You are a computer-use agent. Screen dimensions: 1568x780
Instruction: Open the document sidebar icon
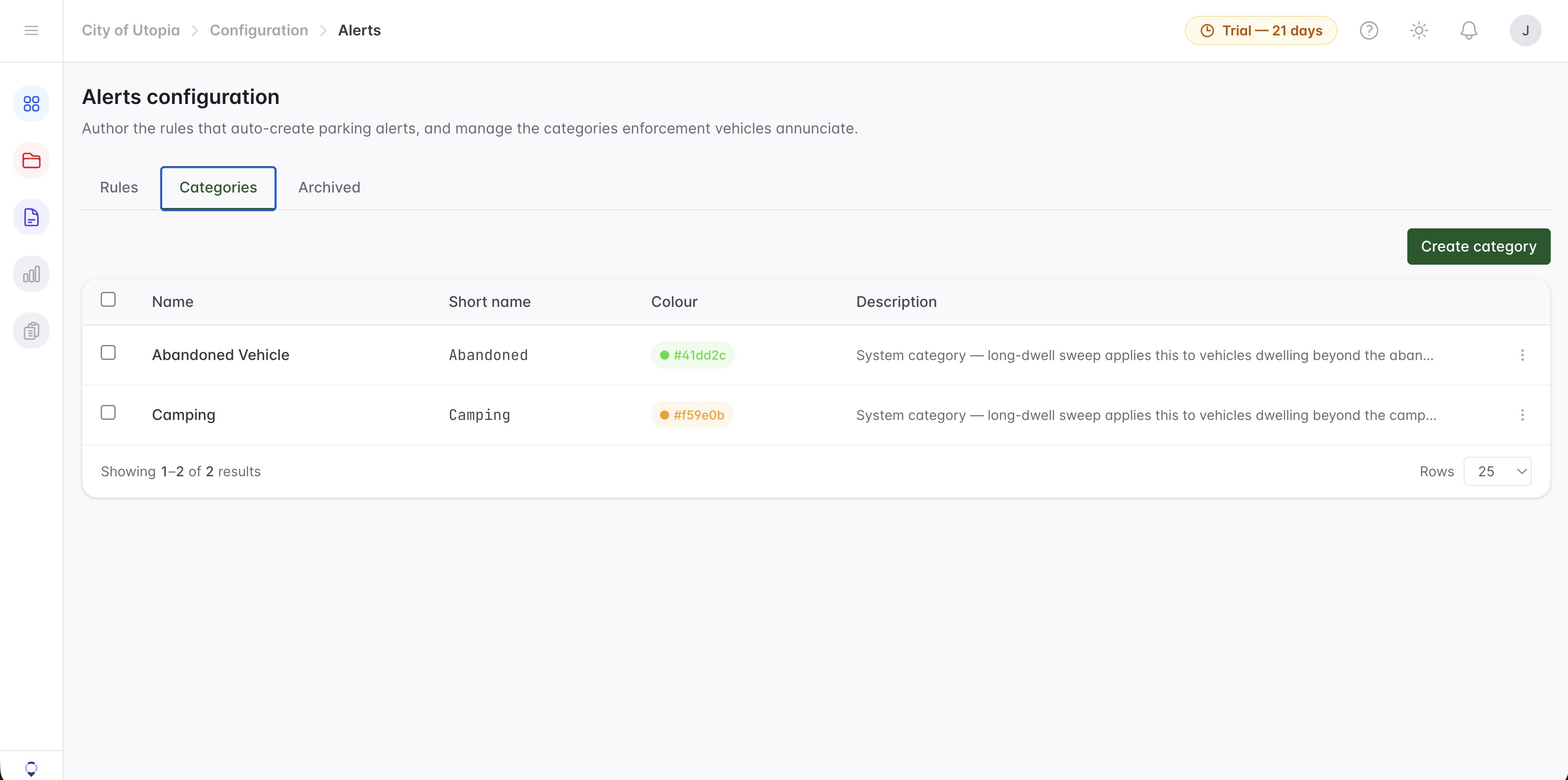click(x=31, y=217)
